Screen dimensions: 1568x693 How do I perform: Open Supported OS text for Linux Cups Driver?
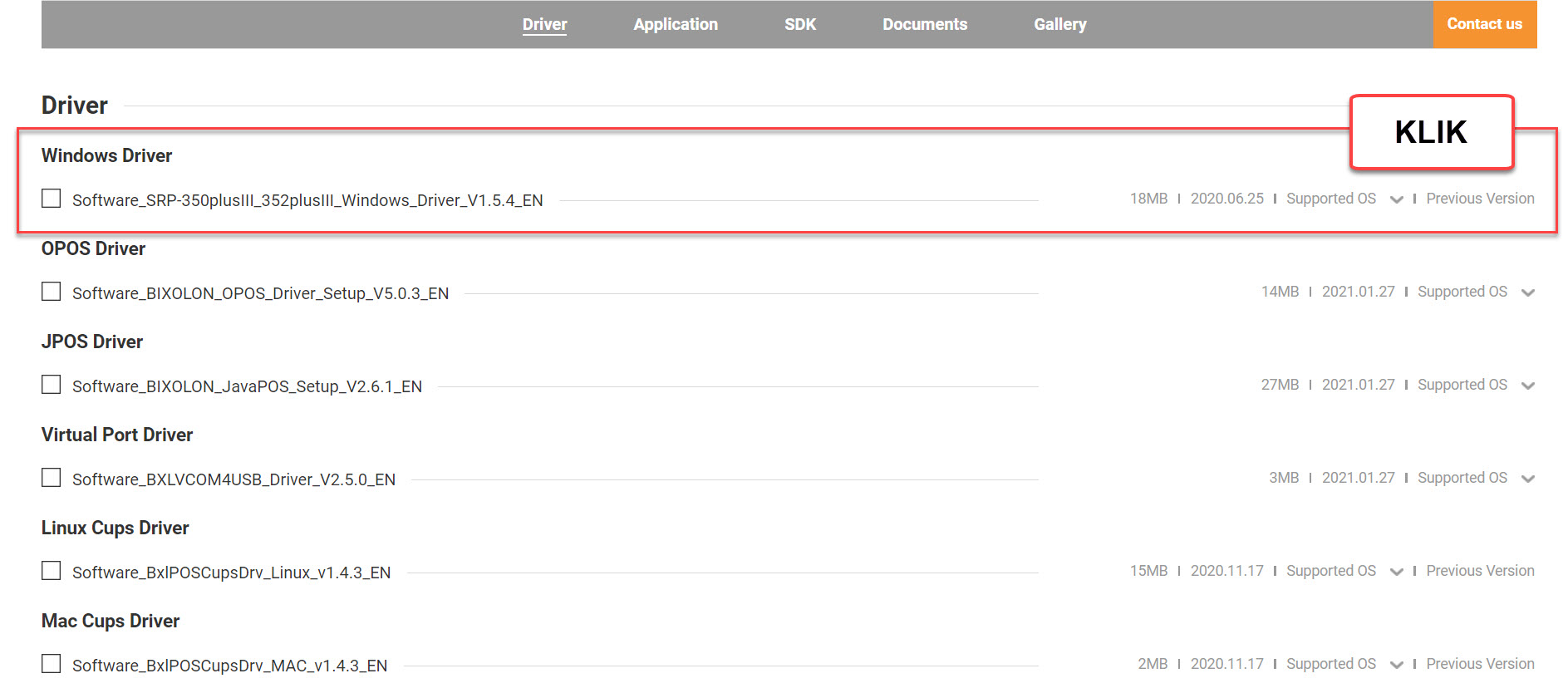tap(1331, 571)
